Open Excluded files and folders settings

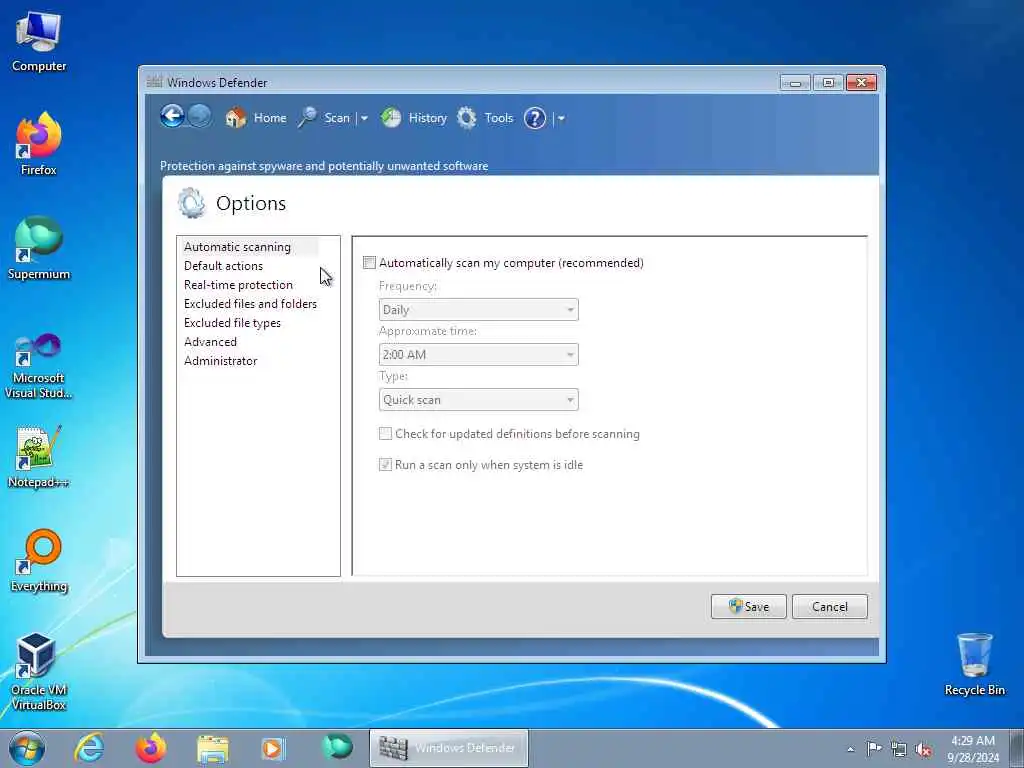tap(250, 304)
